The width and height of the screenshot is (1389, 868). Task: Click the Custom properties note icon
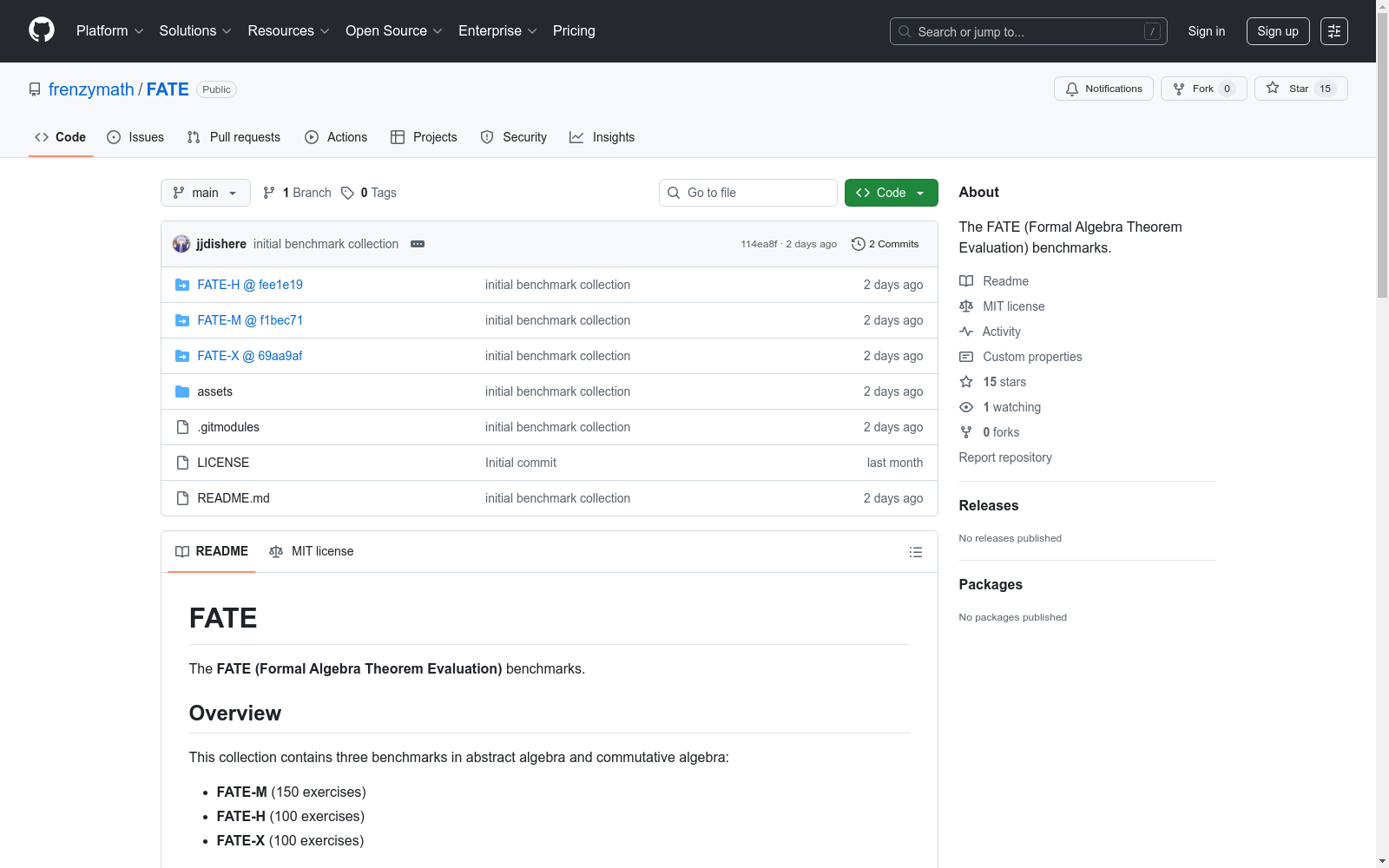(x=966, y=357)
